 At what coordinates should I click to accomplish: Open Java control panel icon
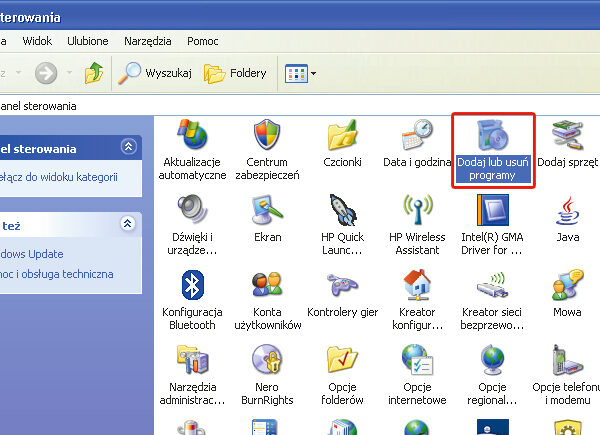(x=567, y=213)
